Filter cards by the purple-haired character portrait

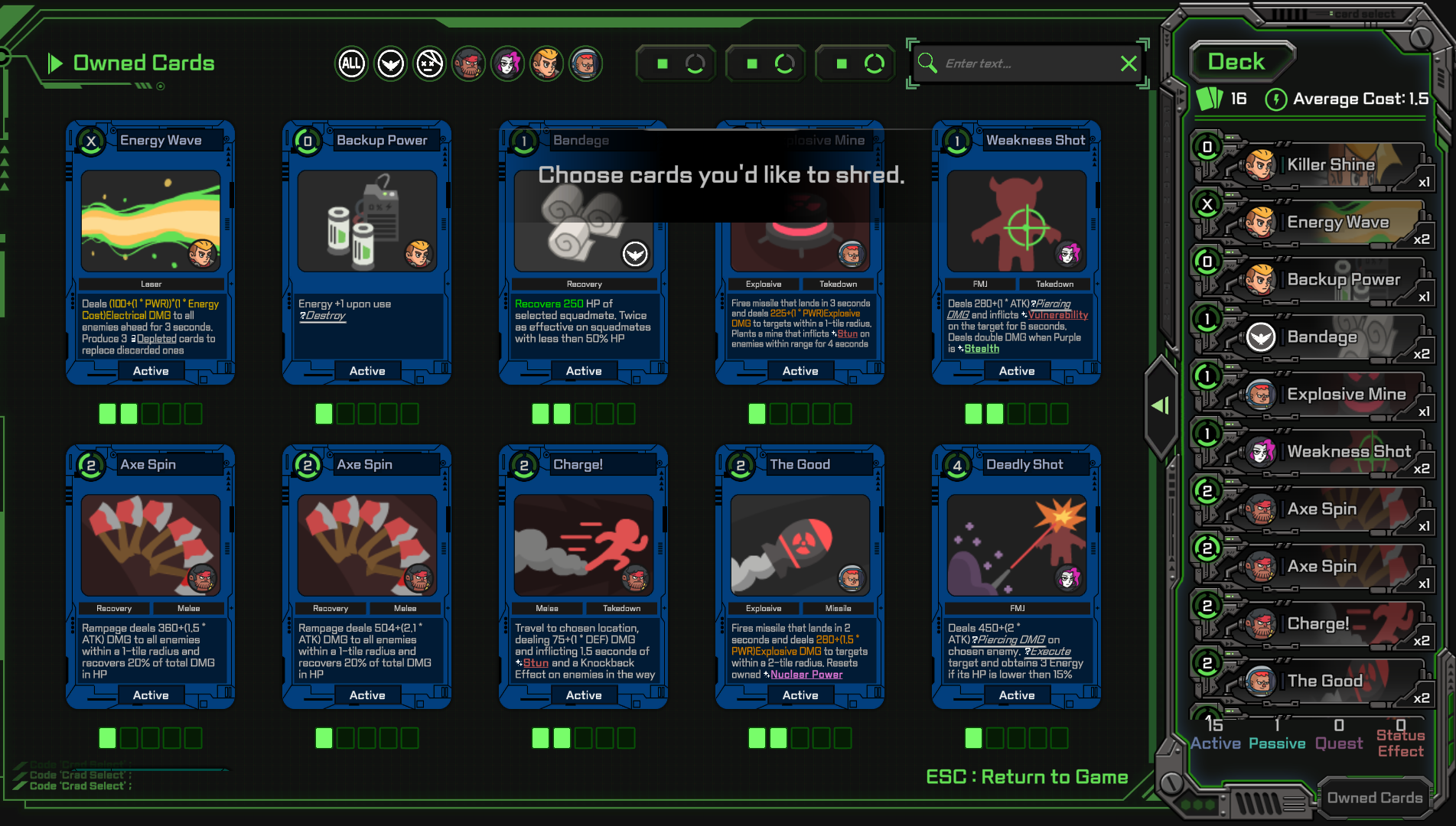tap(507, 63)
